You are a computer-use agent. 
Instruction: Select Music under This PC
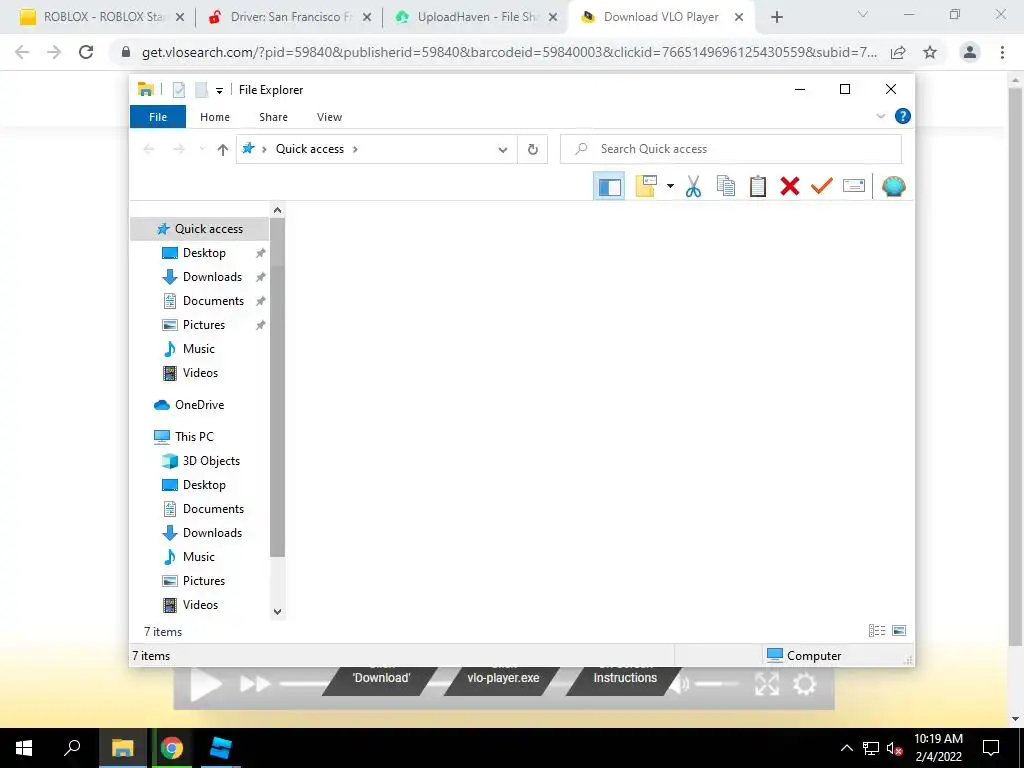click(x=200, y=557)
